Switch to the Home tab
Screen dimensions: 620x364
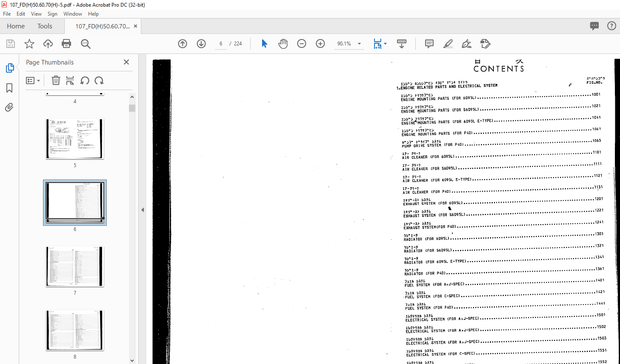[x=15, y=26]
